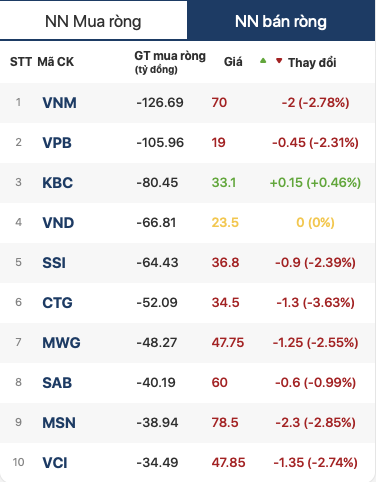Open the MWG stock ticker
Viewport: 376px width, 482px height.
[x=61, y=343]
